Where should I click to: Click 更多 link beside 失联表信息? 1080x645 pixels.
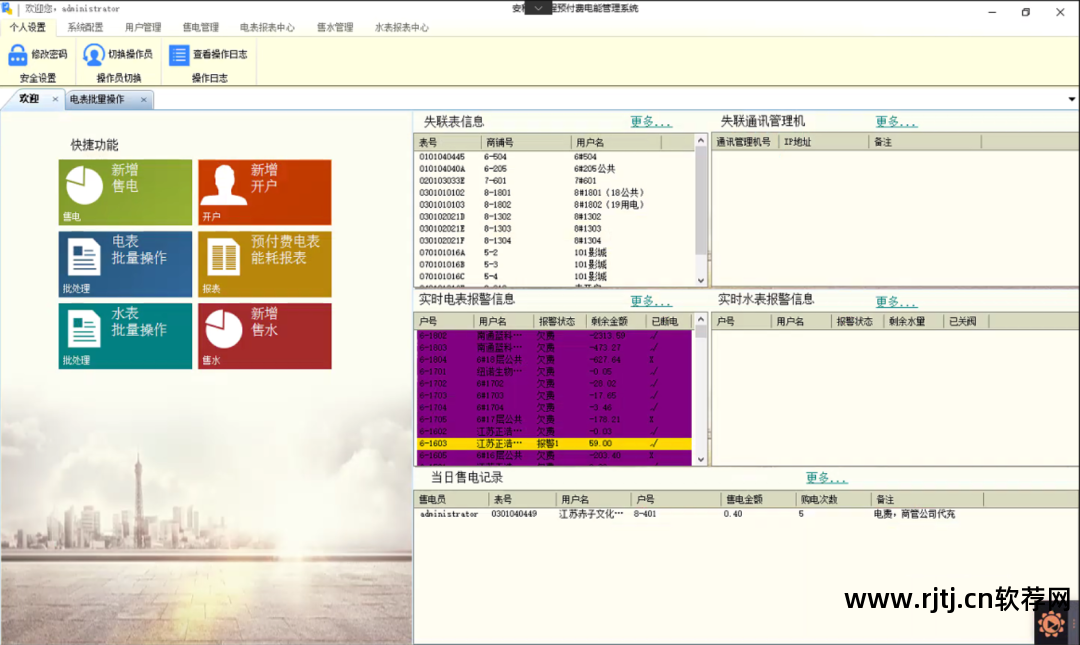click(x=650, y=122)
